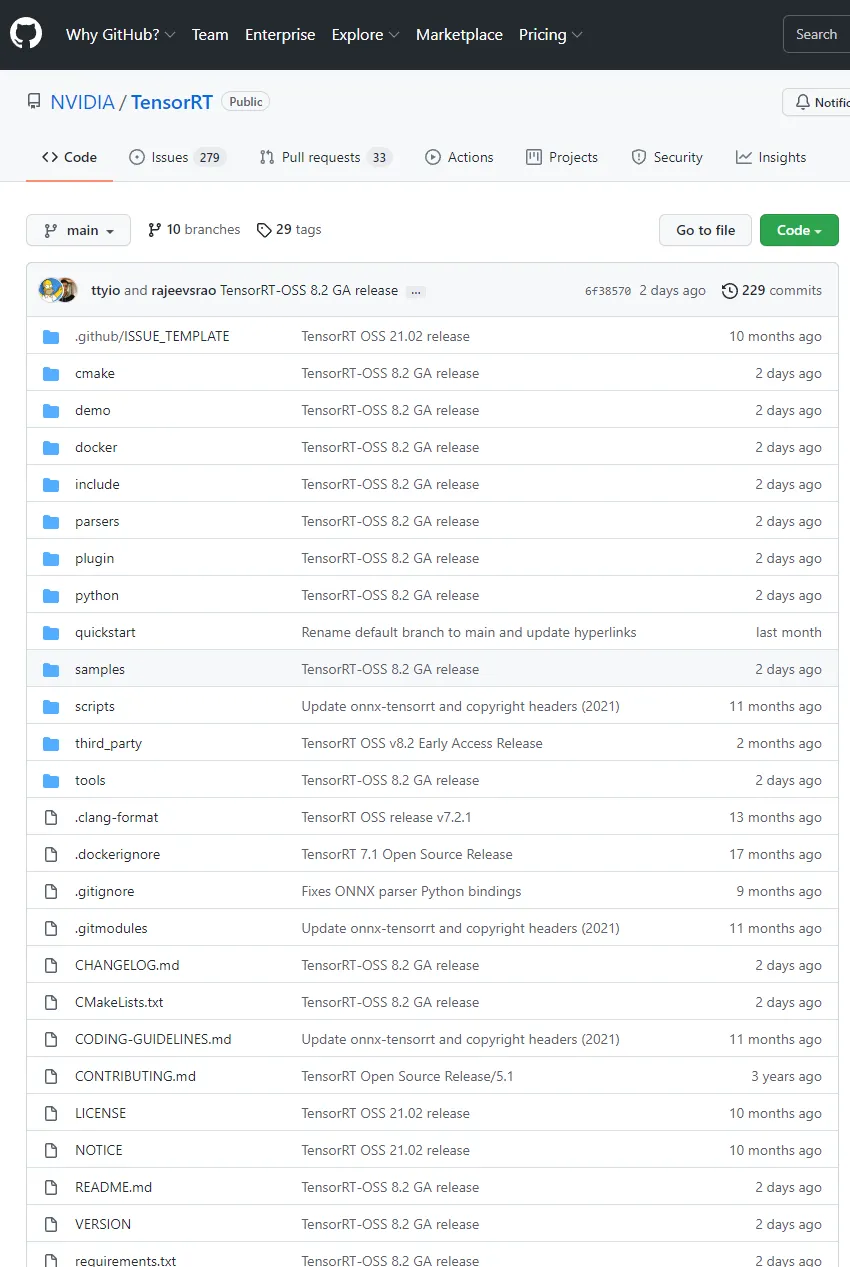
Task: View the 229 commits history
Action: point(772,290)
